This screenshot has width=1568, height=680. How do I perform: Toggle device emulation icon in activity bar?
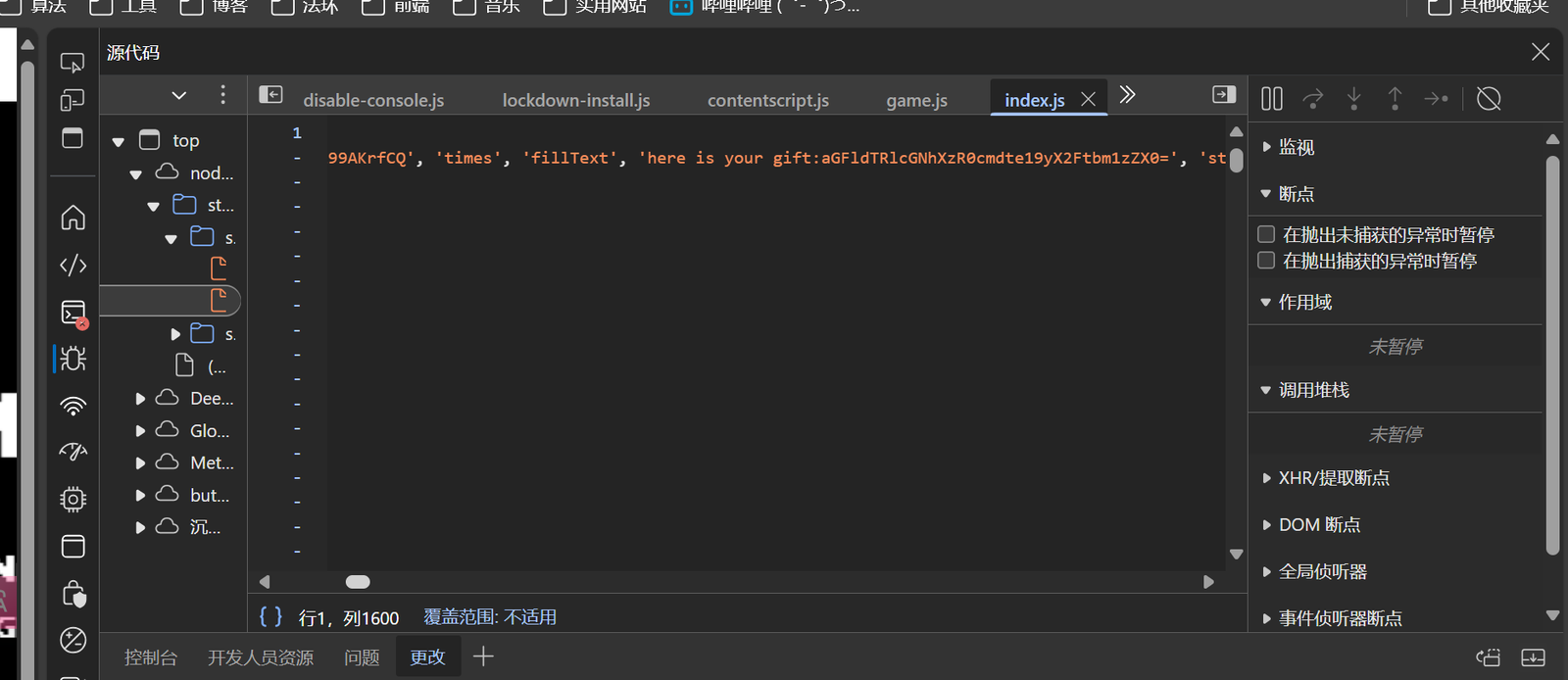pos(73,100)
